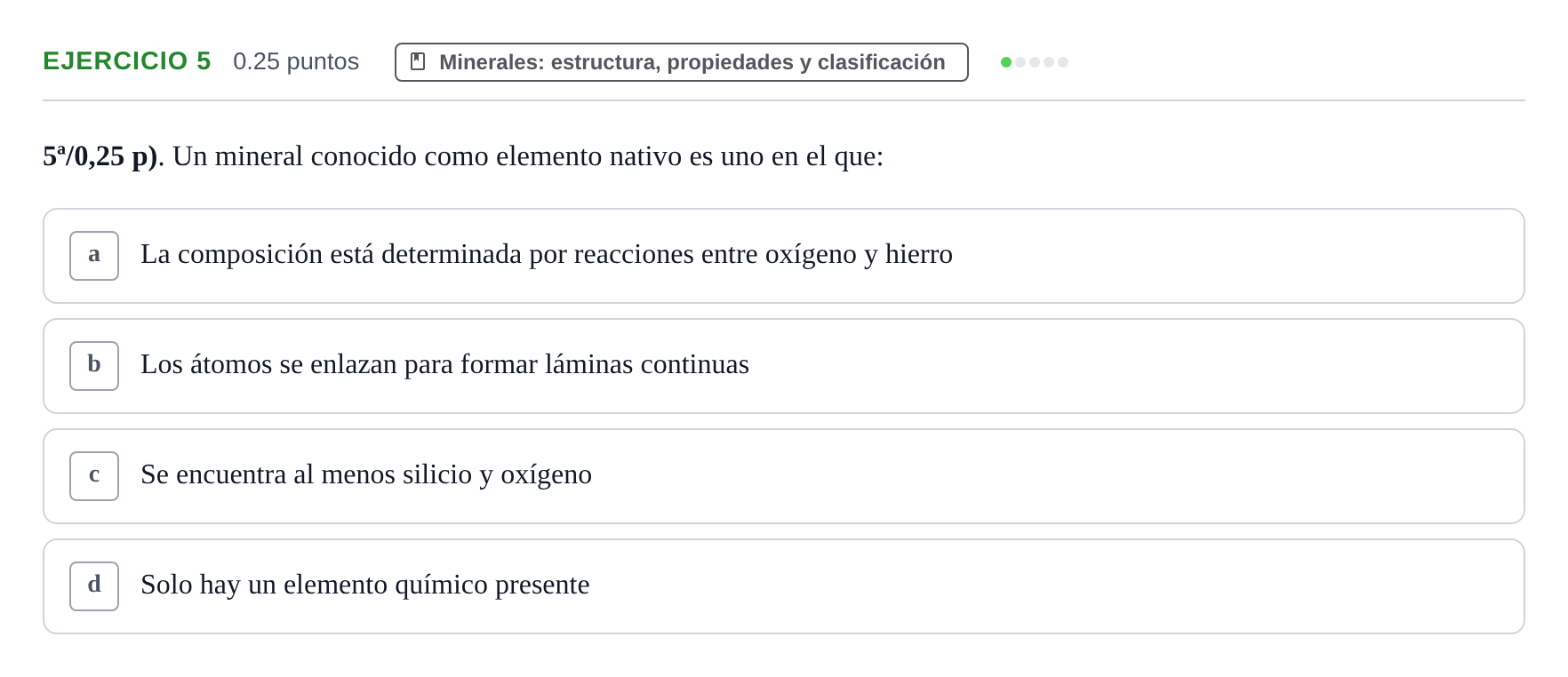This screenshot has height=677, width=1568.
Task: Click the fourth gray difficulty dot
Action: (1049, 62)
